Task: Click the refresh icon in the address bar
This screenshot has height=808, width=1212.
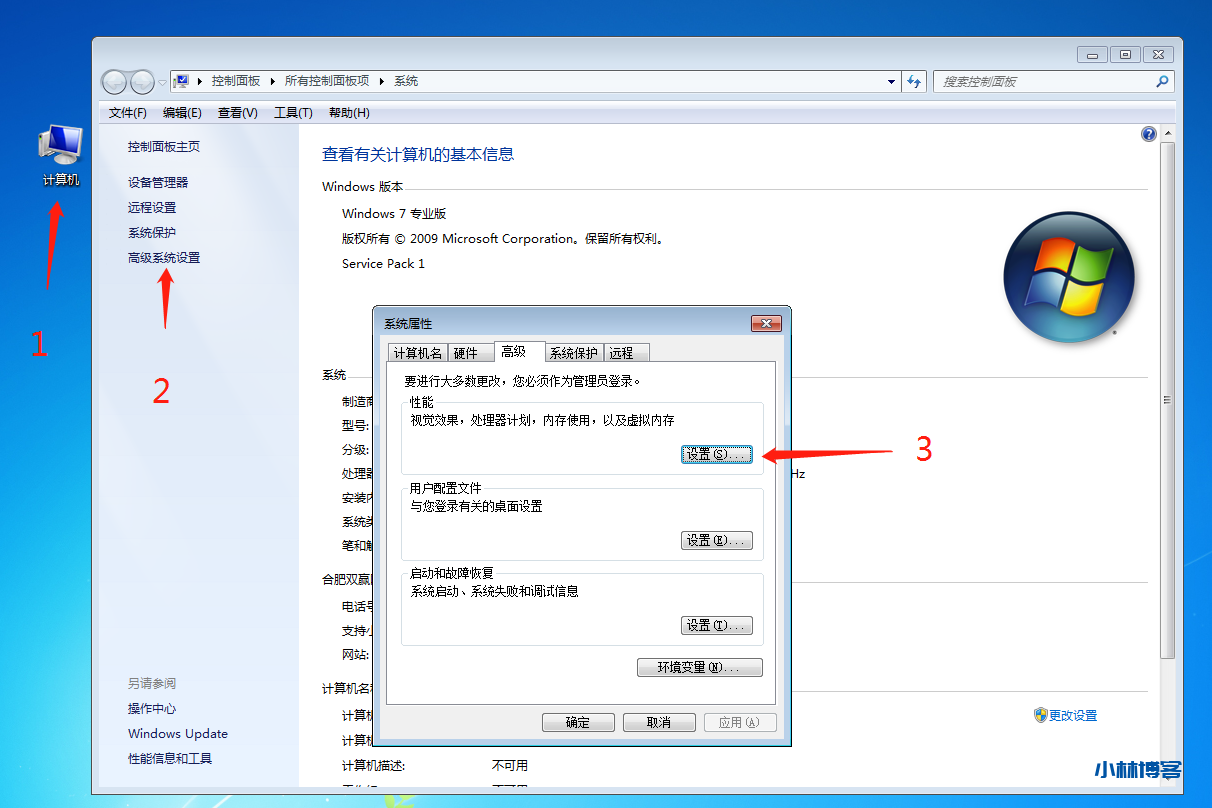Action: coord(914,81)
